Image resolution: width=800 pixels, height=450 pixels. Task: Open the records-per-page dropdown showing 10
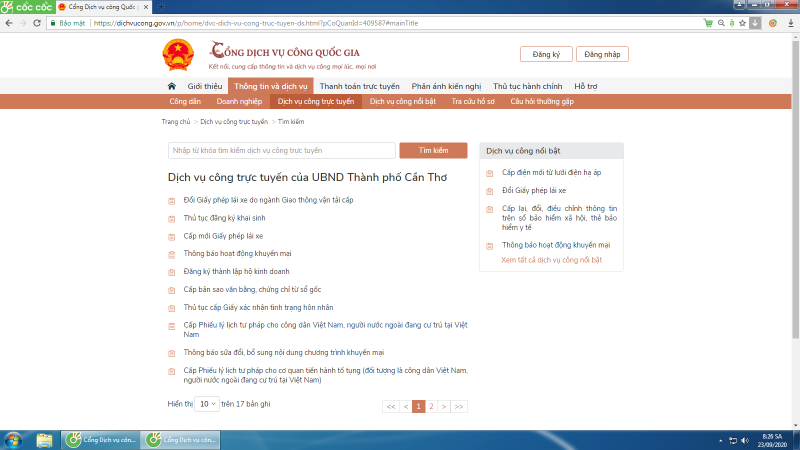[206, 404]
